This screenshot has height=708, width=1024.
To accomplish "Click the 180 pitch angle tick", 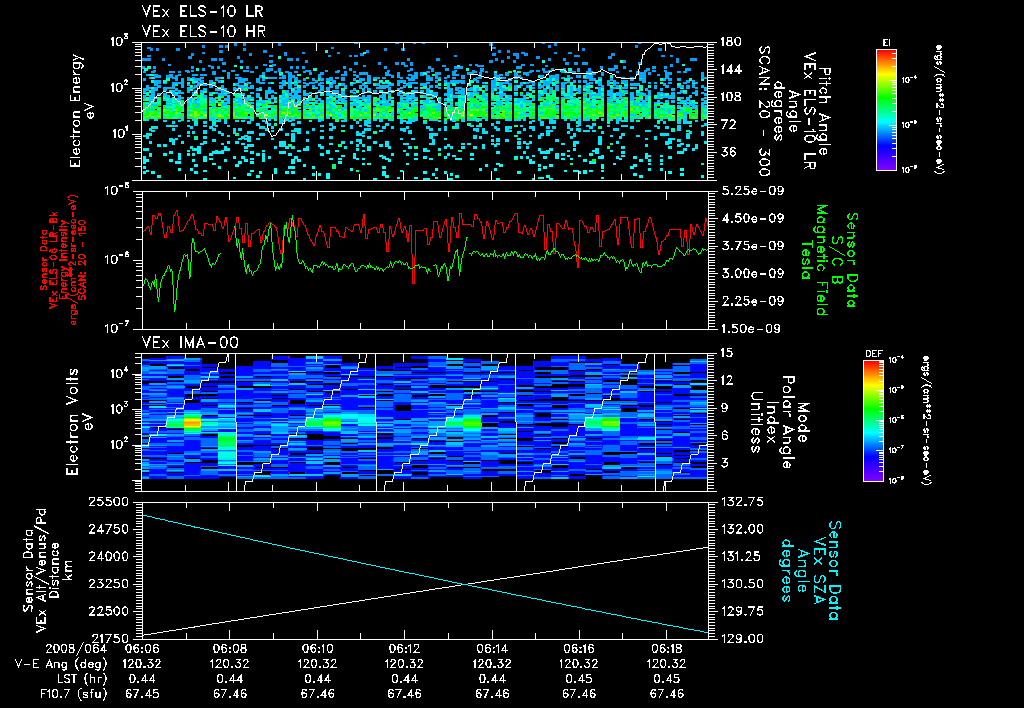I will coord(731,42).
